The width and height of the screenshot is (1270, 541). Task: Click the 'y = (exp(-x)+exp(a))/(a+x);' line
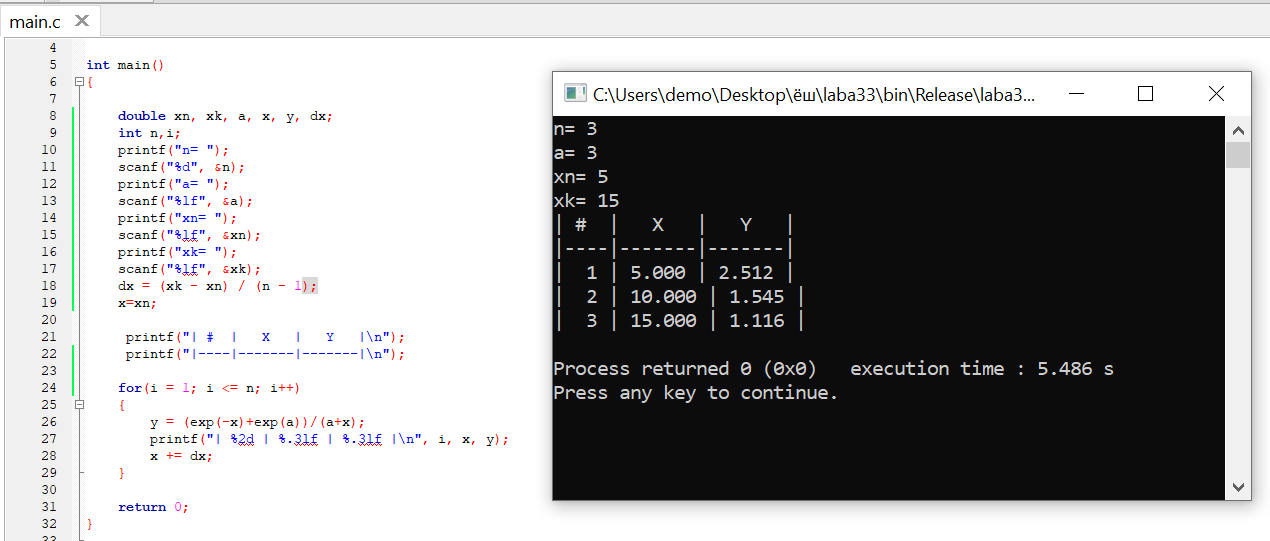tap(257, 422)
